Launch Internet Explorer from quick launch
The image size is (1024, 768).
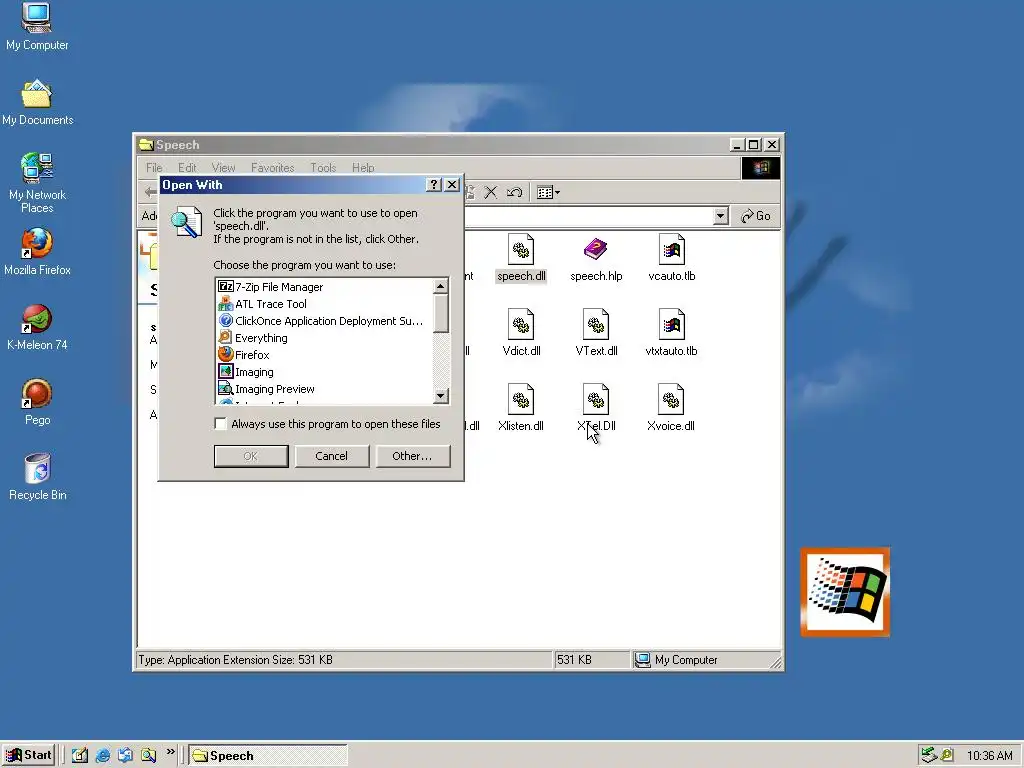click(x=103, y=756)
